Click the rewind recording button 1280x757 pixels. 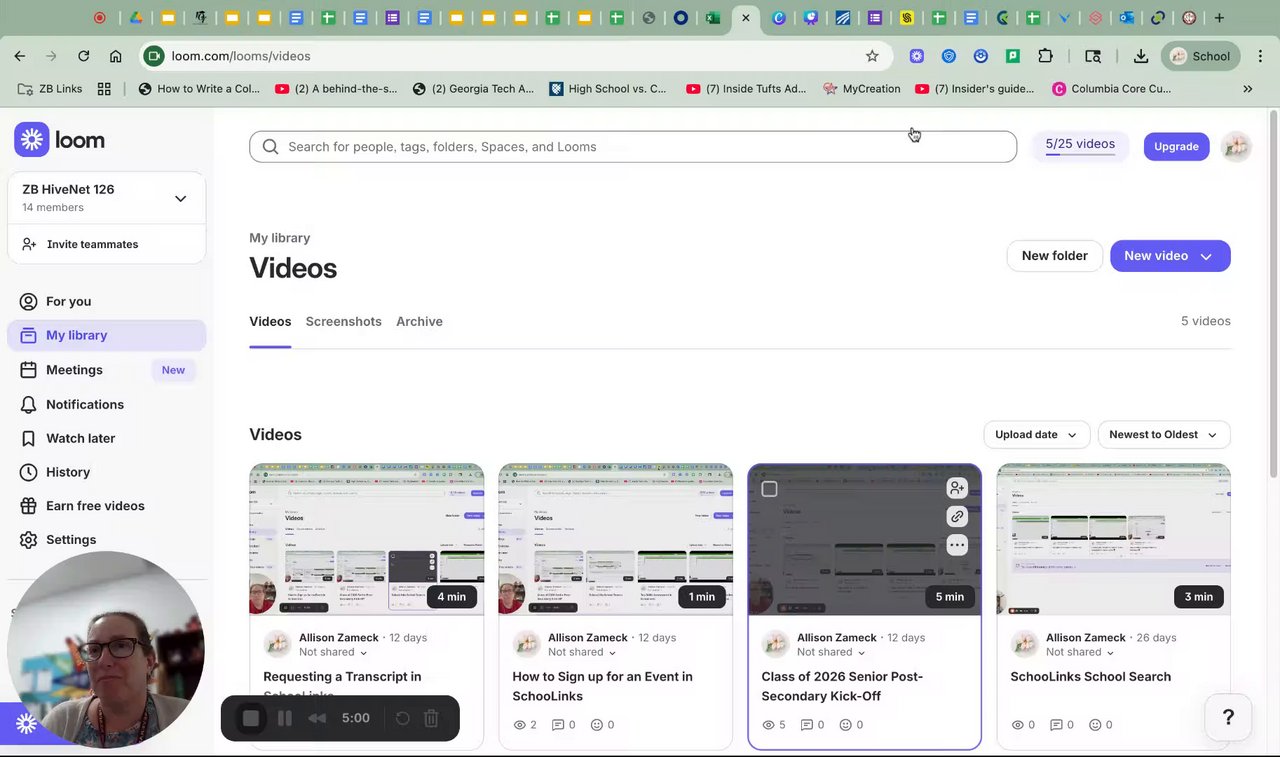tap(317, 718)
